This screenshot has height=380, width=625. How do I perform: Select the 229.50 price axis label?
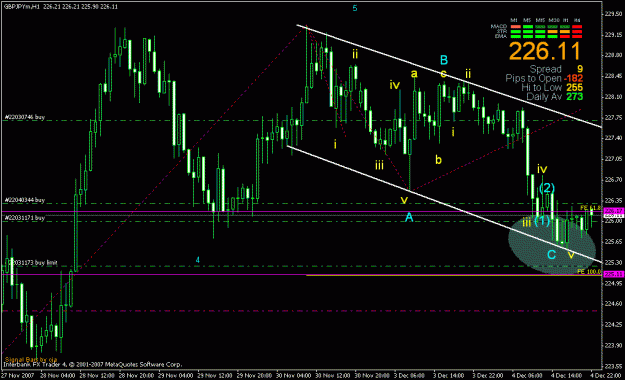614,14
